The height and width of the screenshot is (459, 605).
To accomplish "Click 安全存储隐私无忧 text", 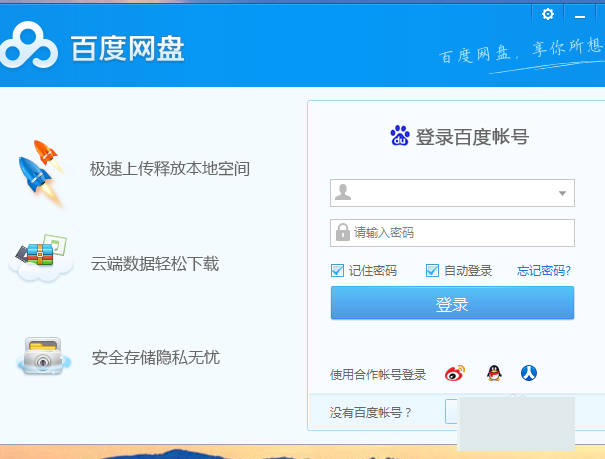I will [x=155, y=358].
